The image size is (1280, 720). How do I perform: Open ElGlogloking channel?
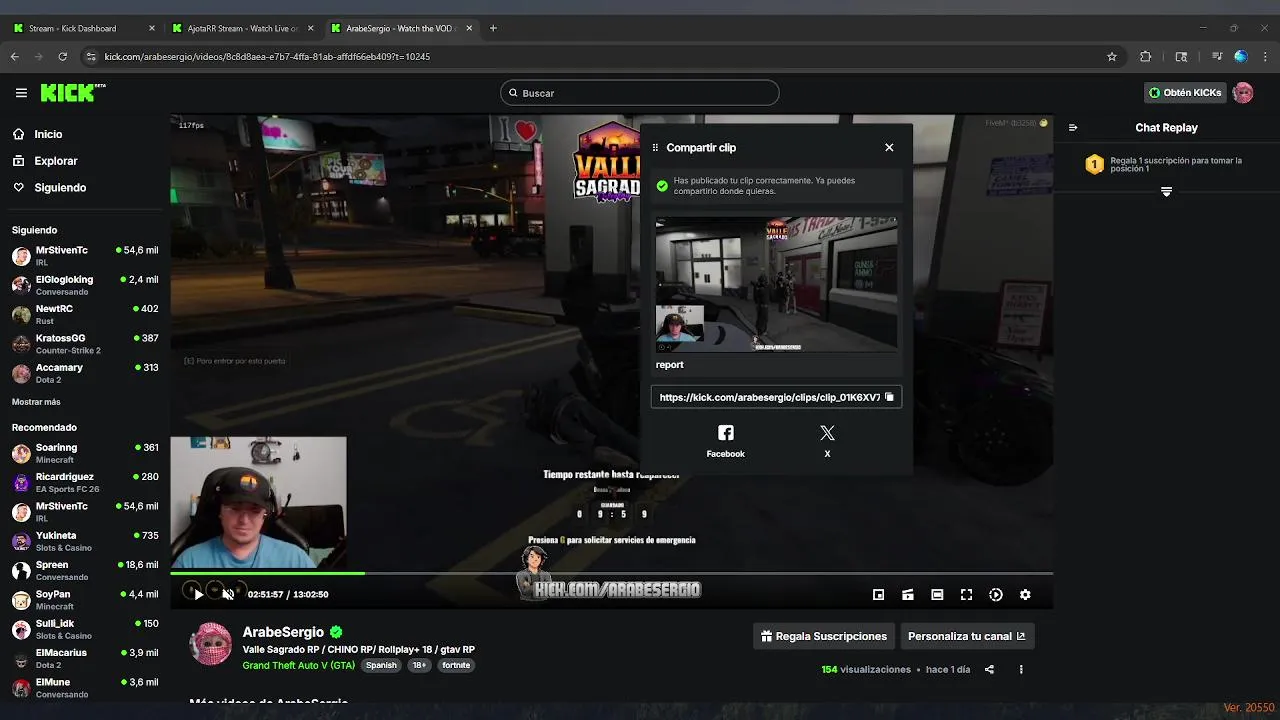(x=85, y=285)
